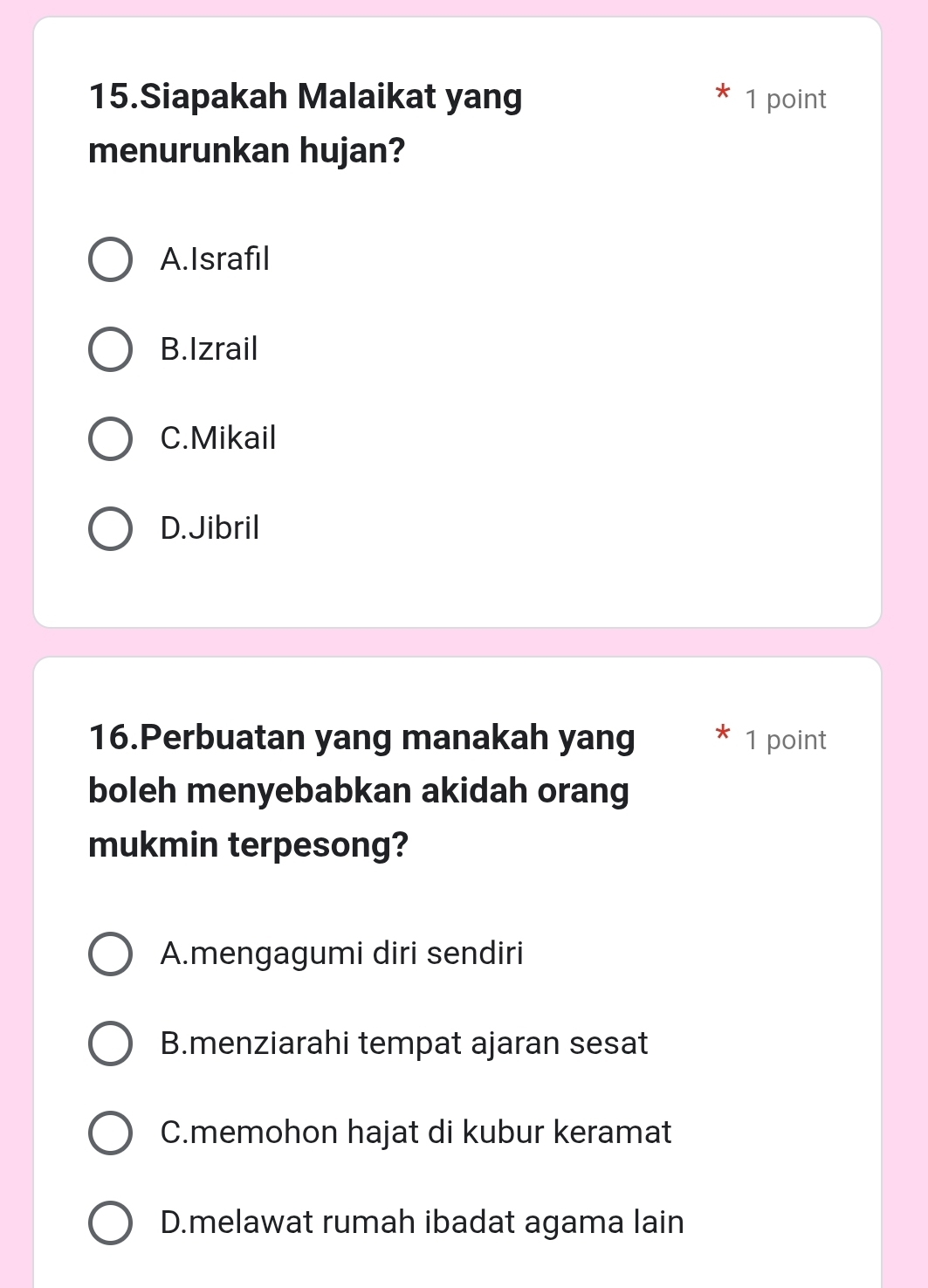The height and width of the screenshot is (1288, 928).
Task: Click the '1 point' label on question 15
Action: pyautogui.click(x=785, y=100)
